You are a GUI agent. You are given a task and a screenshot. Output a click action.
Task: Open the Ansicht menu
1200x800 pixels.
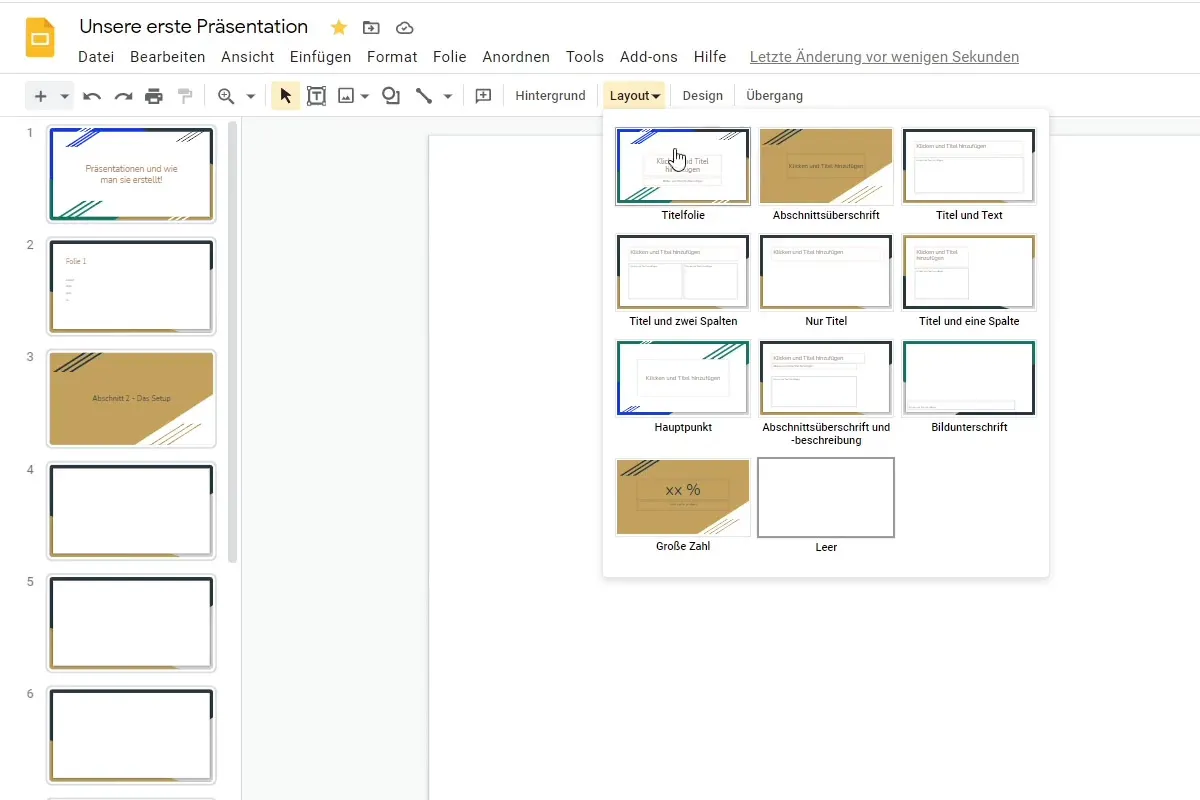coord(248,57)
